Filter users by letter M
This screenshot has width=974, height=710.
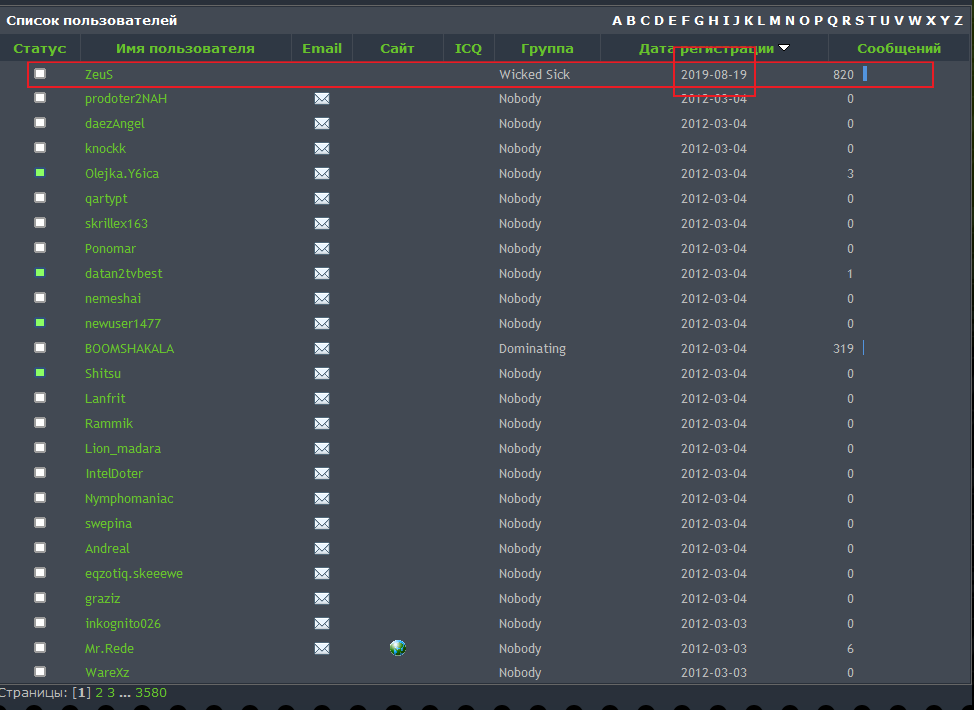coord(775,20)
